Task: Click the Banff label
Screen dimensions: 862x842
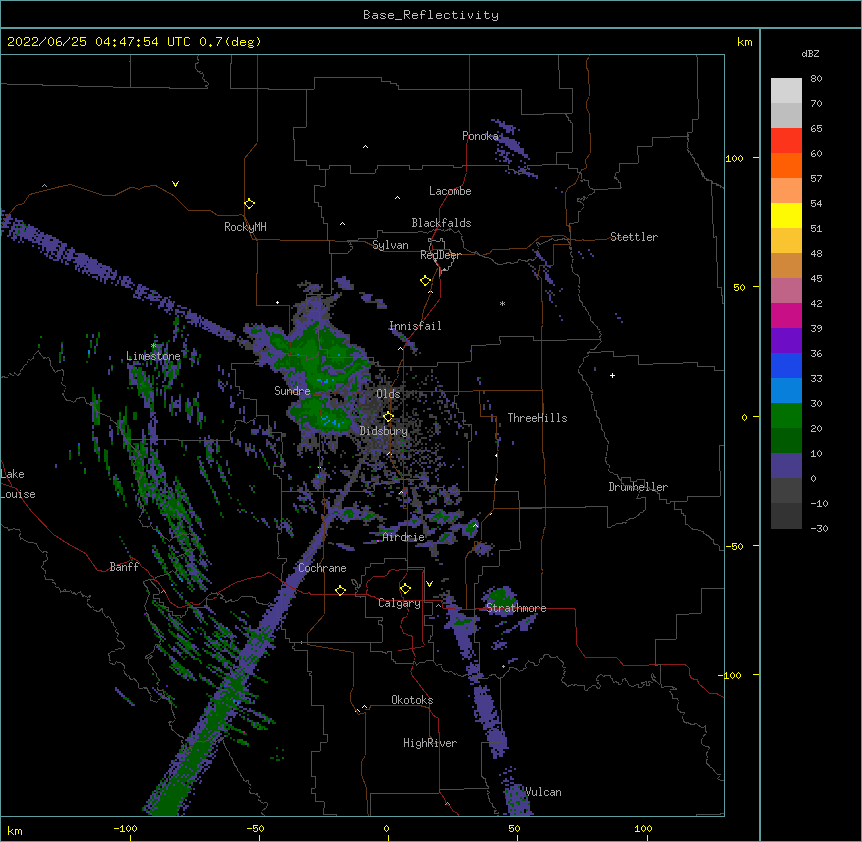Action: pyautogui.click(x=124, y=567)
